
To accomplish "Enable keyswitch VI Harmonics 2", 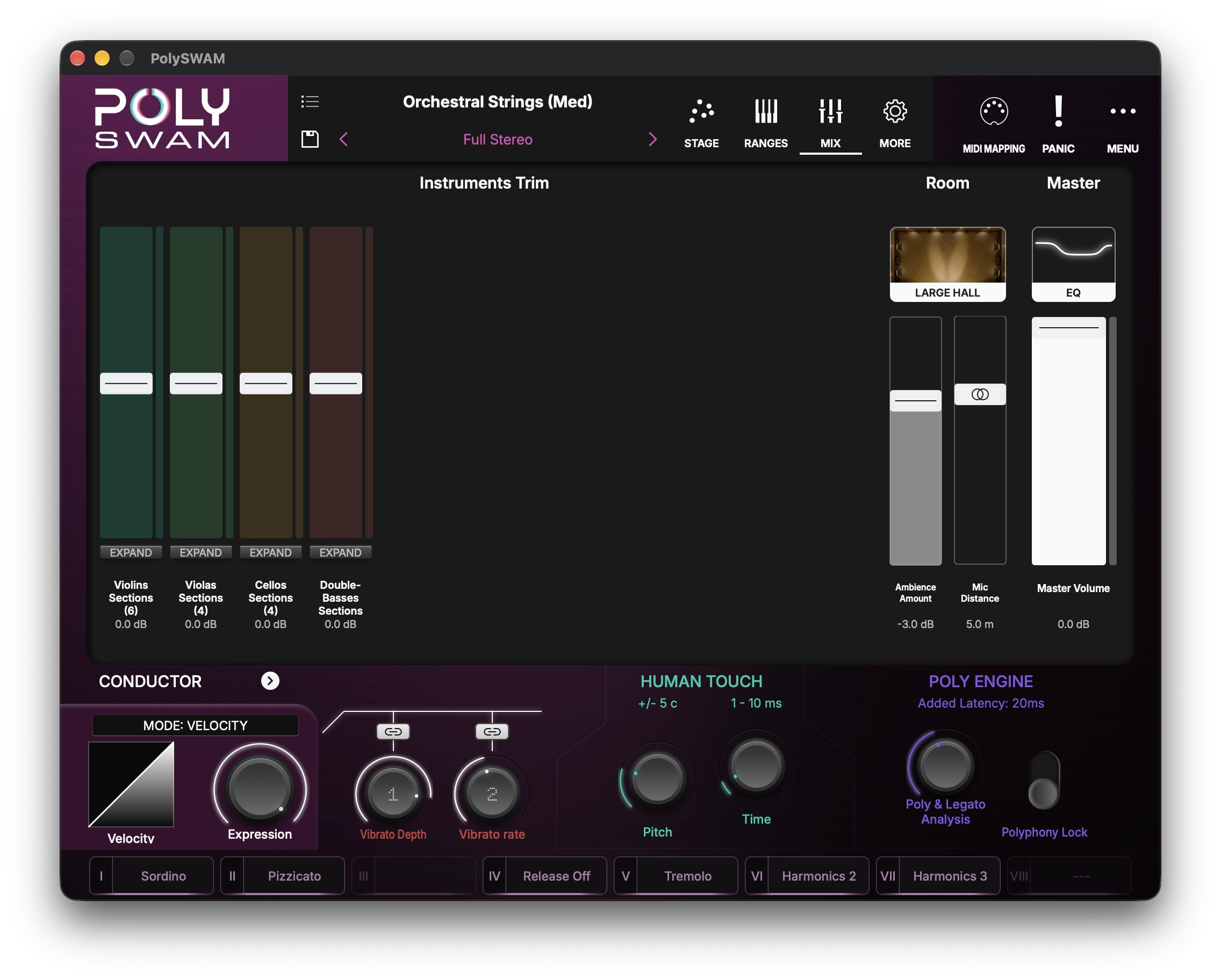I will tap(807, 876).
